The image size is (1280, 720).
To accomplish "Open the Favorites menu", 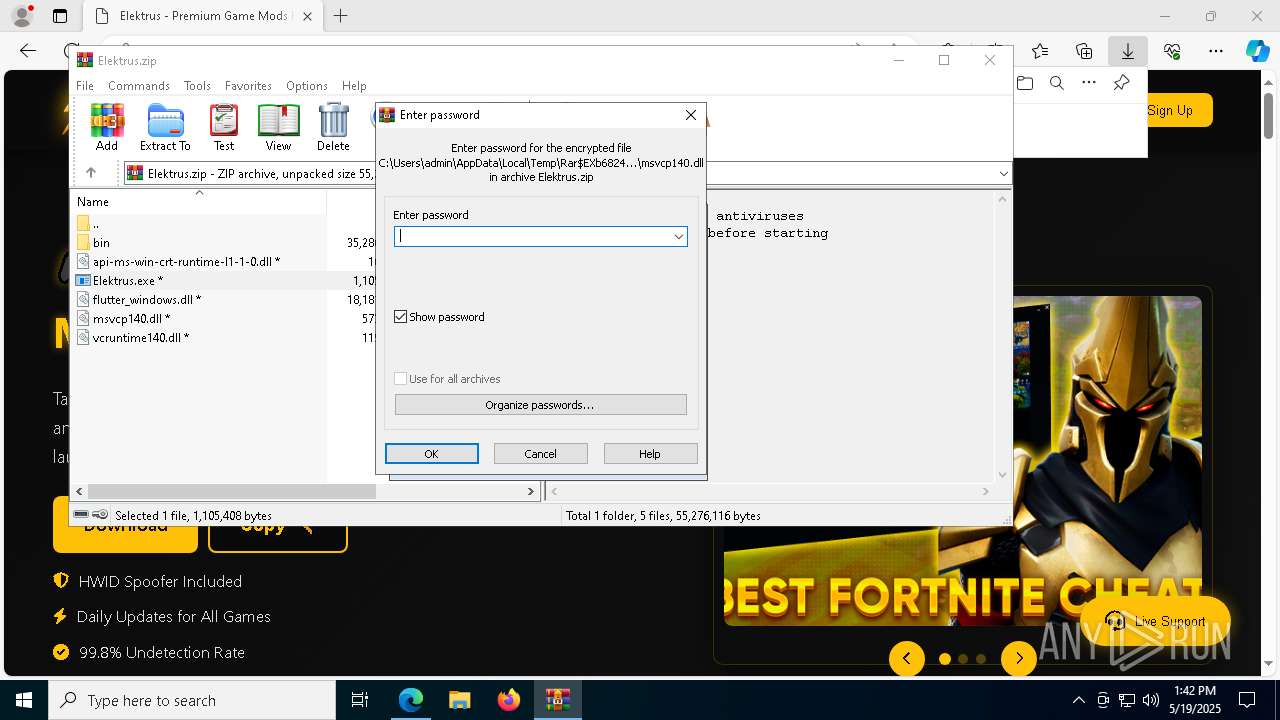I will 248,86.
